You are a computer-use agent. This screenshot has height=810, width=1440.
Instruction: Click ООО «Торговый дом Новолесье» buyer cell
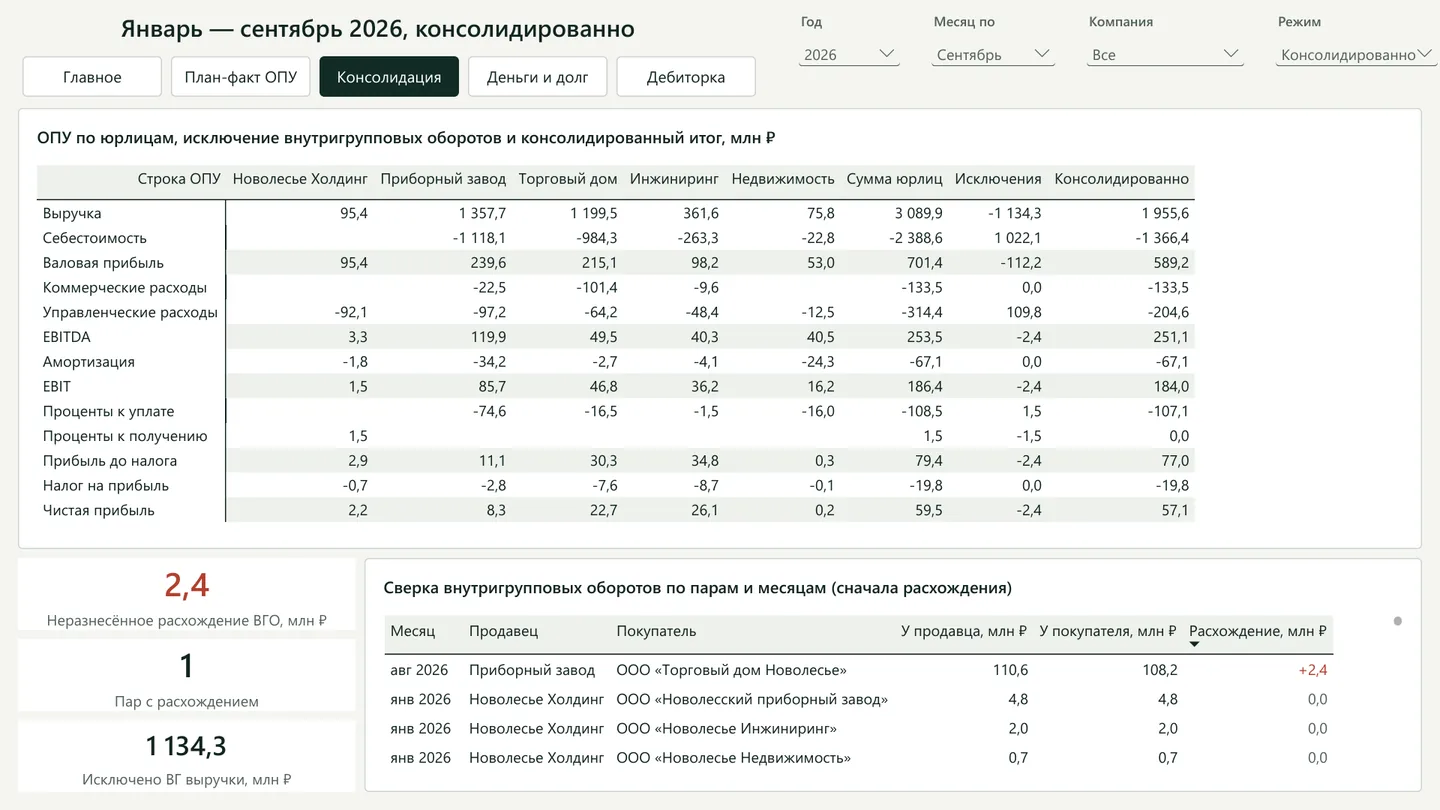pos(731,670)
